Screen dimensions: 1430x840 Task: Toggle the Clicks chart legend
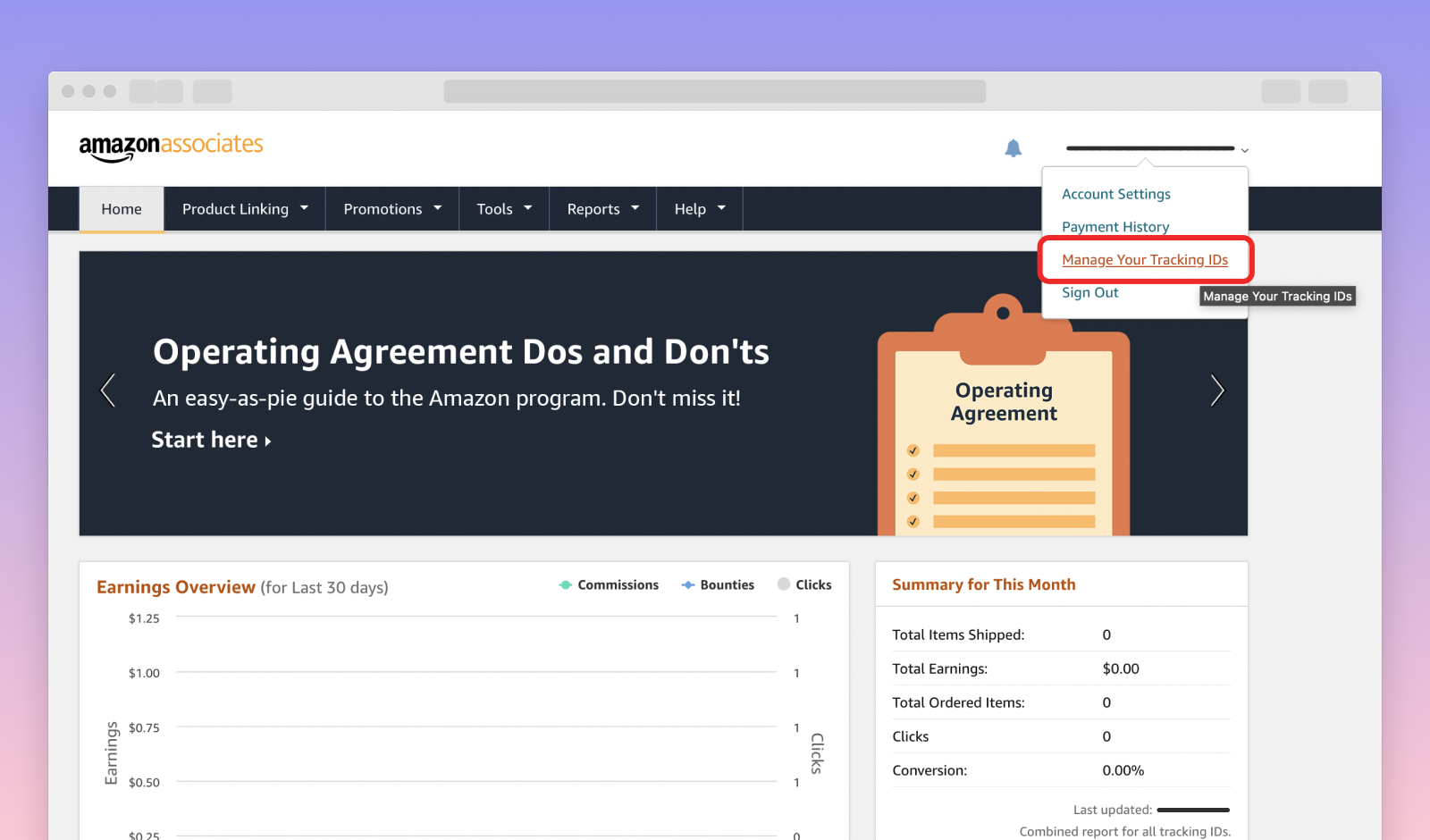[804, 584]
